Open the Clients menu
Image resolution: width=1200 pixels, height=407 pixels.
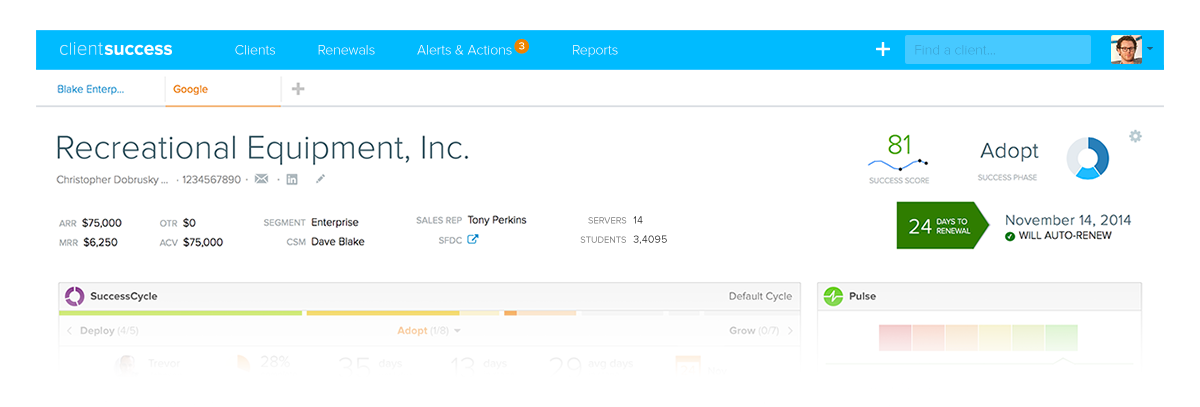pyautogui.click(x=255, y=50)
